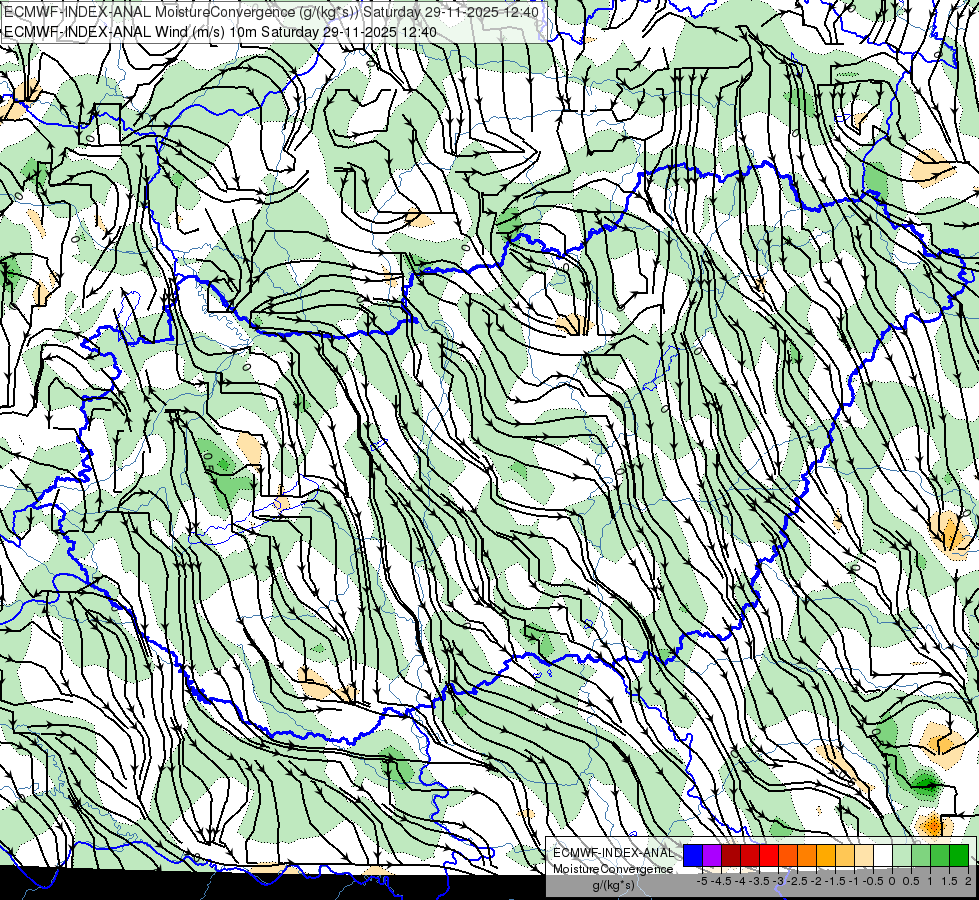Select the dark maroon legend swatch

pyautogui.click(x=731, y=855)
